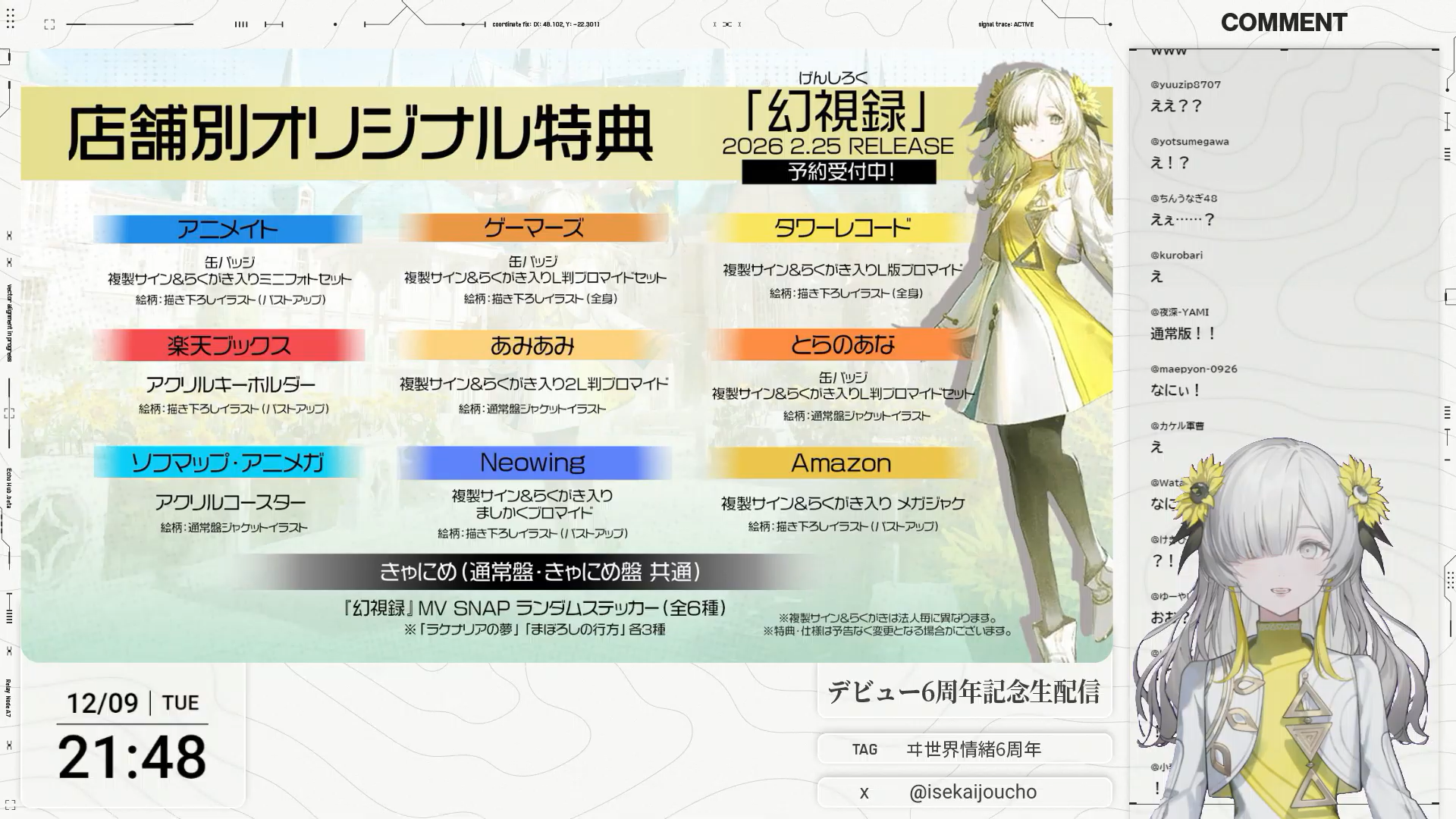
Task: Click the four vertical bars icon in top bar
Action: [x=241, y=24]
